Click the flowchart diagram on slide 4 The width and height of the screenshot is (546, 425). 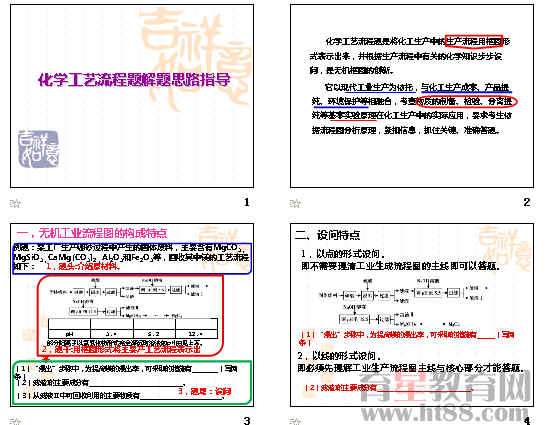(x=403, y=302)
